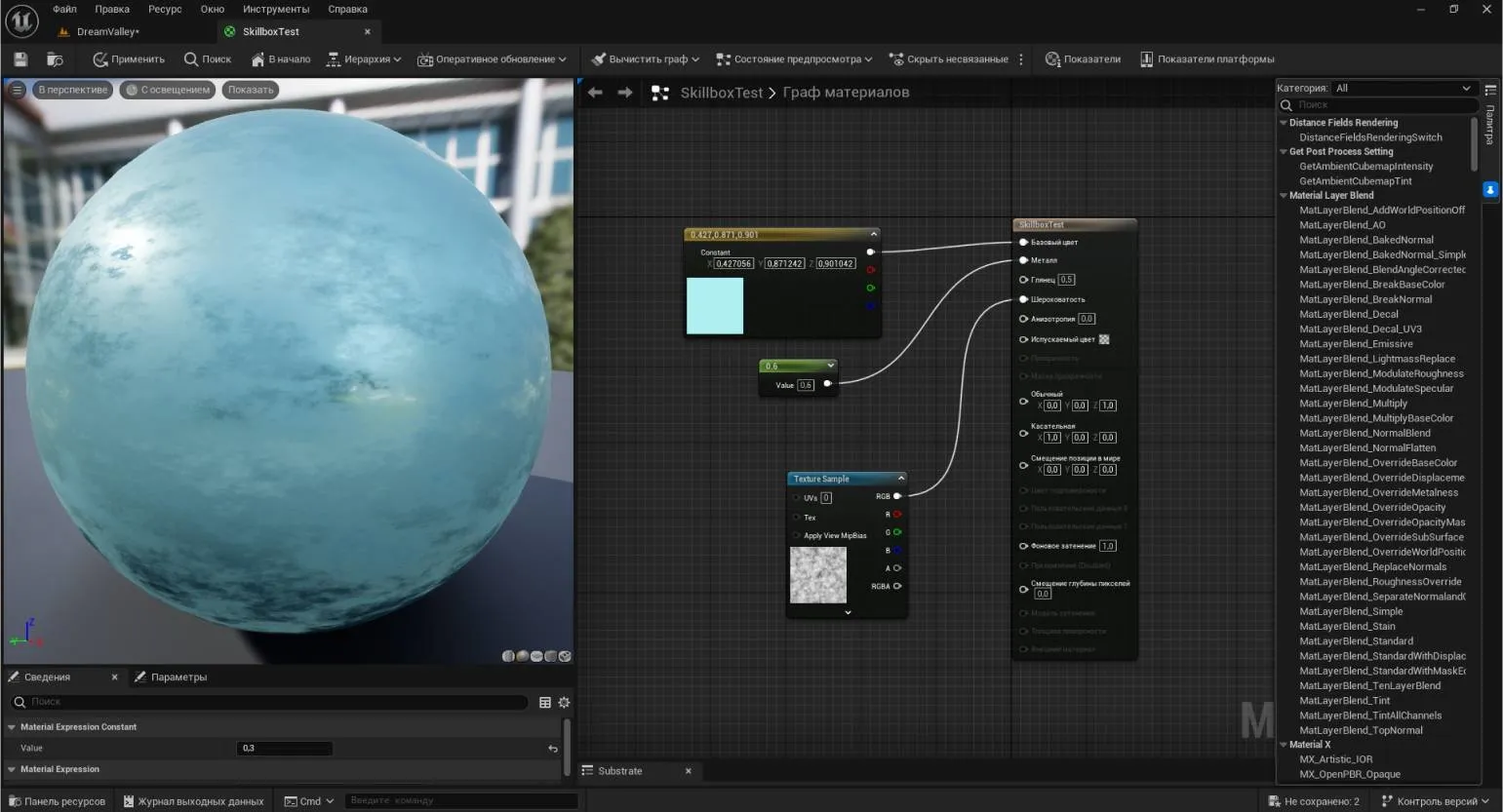Screen dimensions: 1503x812
Task: Click the cyan color swatch in the Constant node
Action: click(715, 306)
